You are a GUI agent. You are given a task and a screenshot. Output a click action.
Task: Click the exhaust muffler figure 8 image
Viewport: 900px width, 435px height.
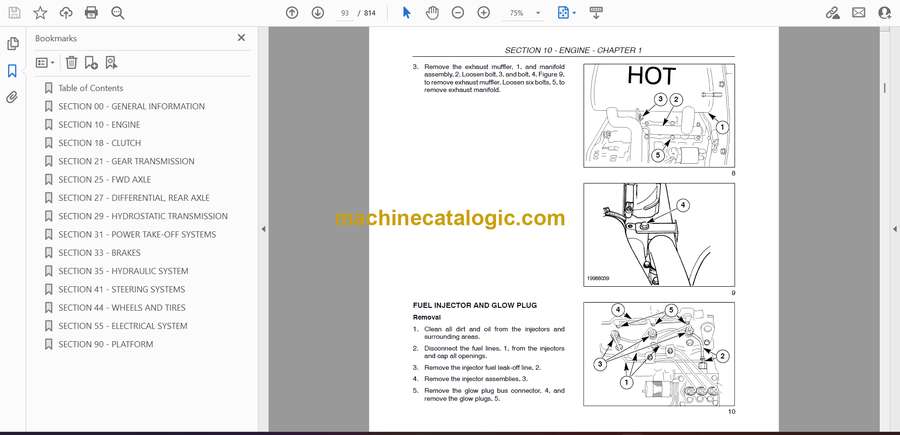coord(659,115)
